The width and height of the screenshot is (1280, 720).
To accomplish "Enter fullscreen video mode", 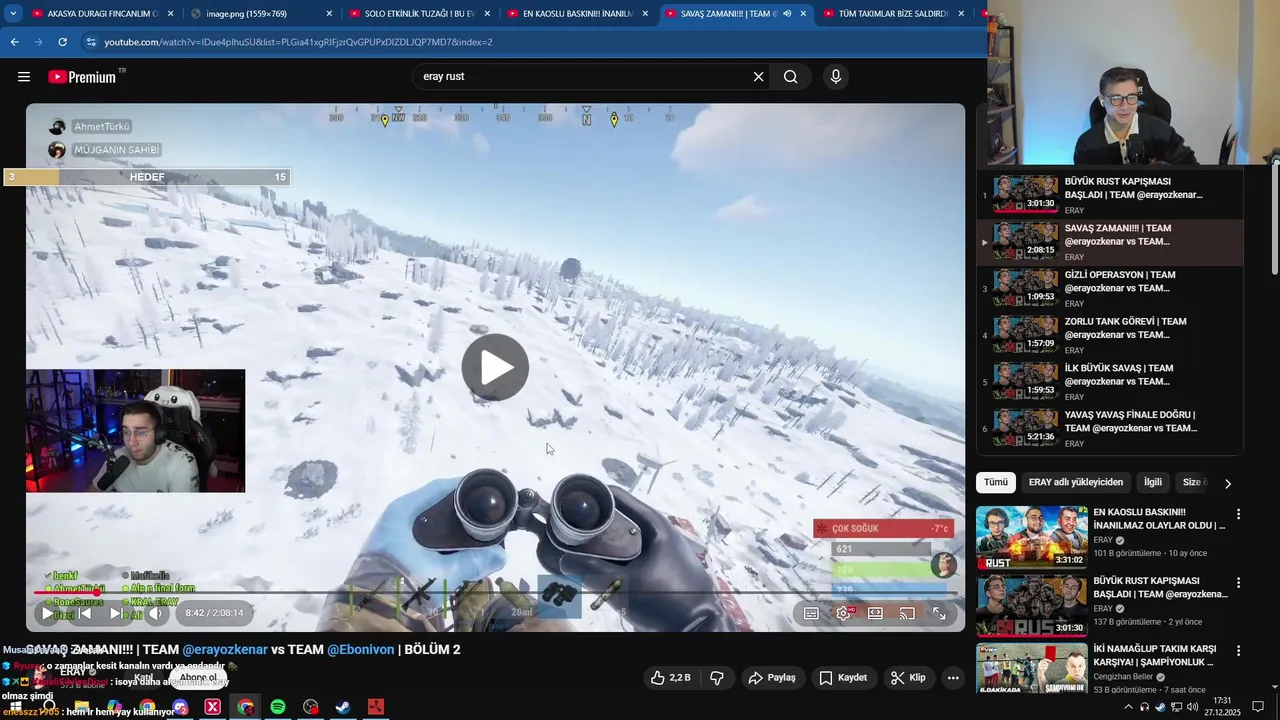I will pyautogui.click(x=939, y=613).
